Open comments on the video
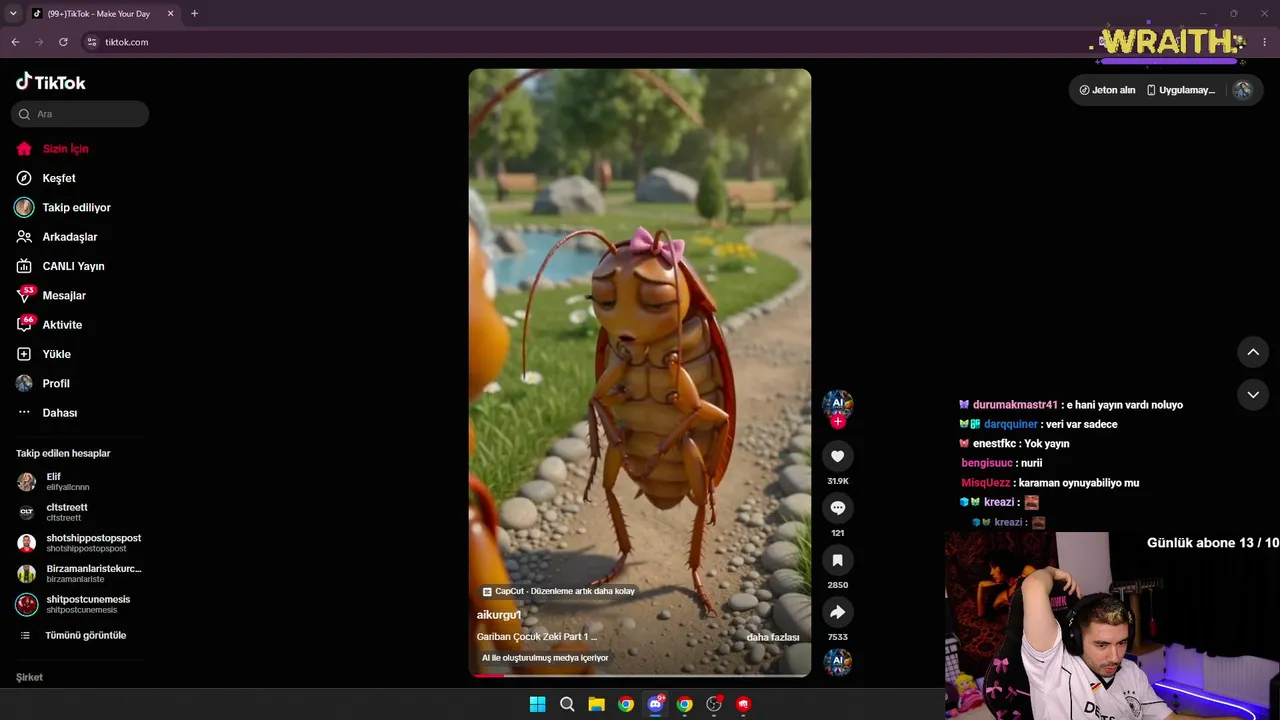 coord(838,508)
